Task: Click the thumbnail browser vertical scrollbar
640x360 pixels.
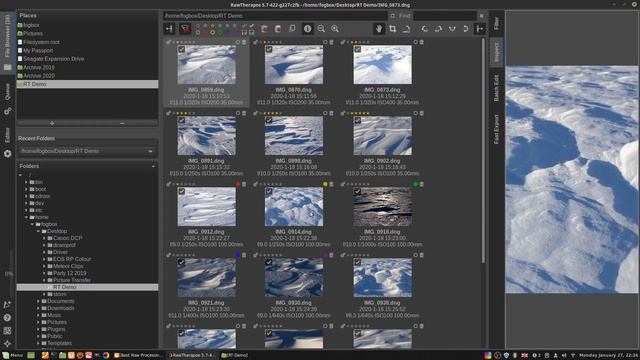Action: point(484,150)
